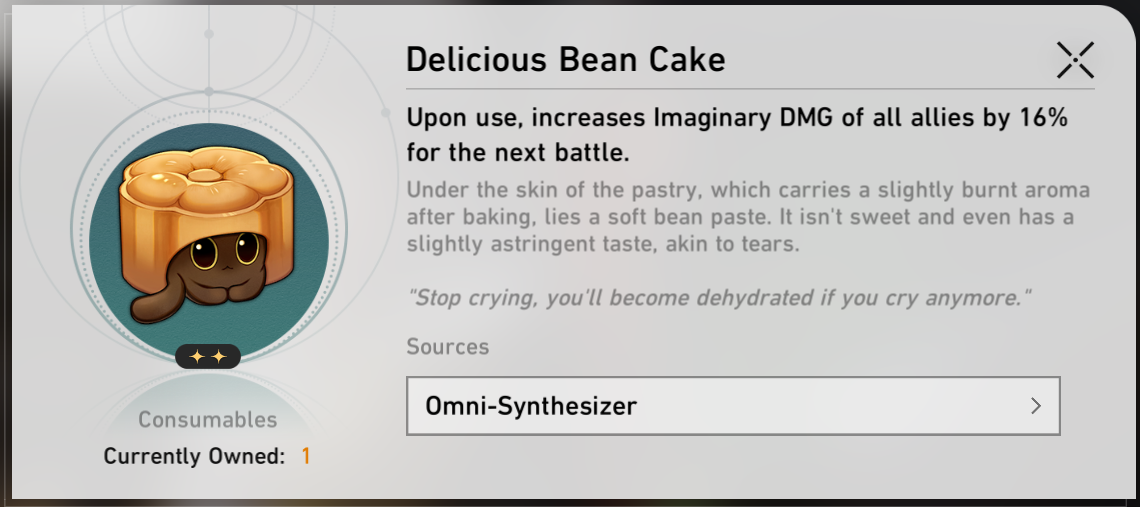Click the Imaginary DMG effect description
Screen dimensions: 1140x507
(736, 135)
